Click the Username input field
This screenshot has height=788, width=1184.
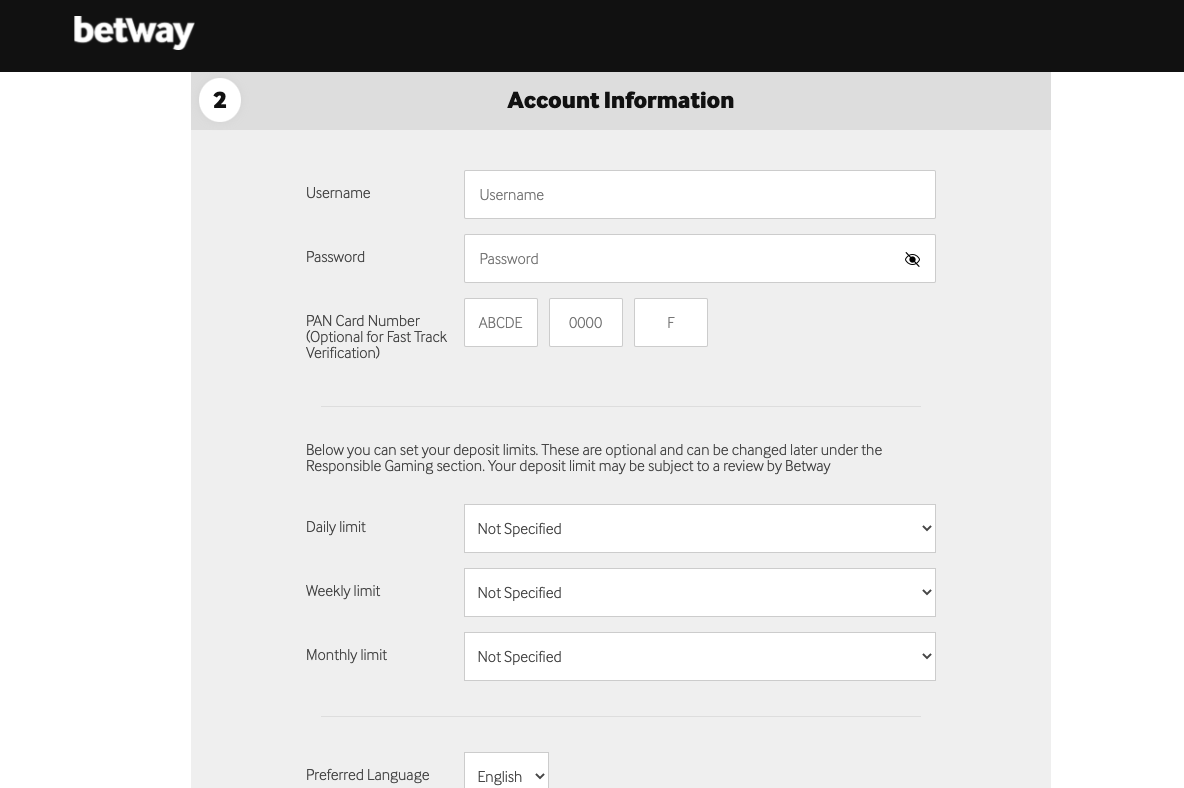(x=699, y=194)
